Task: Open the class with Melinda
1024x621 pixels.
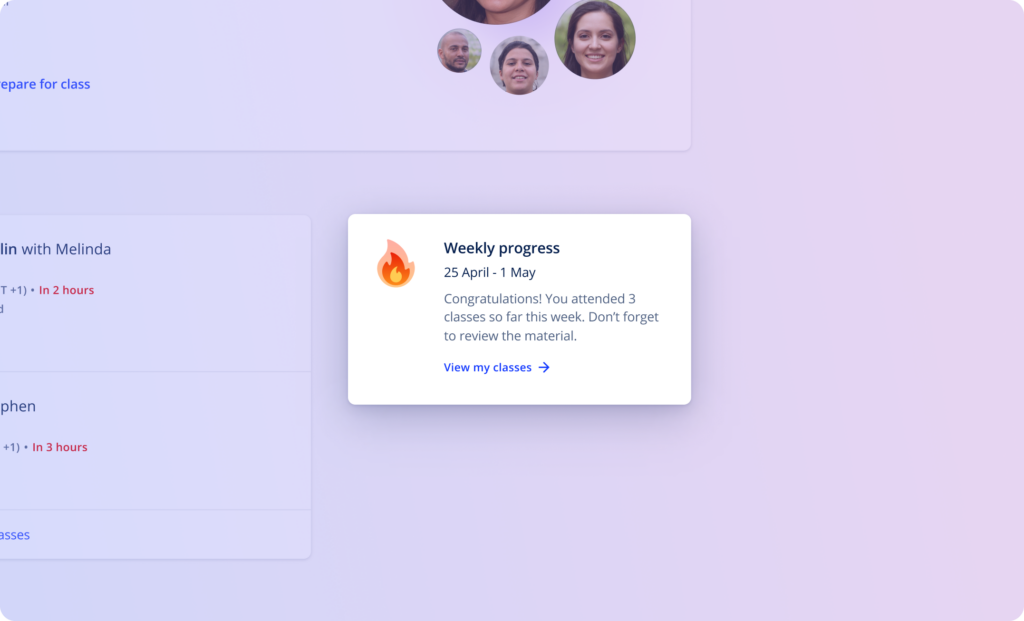Action: pos(155,293)
